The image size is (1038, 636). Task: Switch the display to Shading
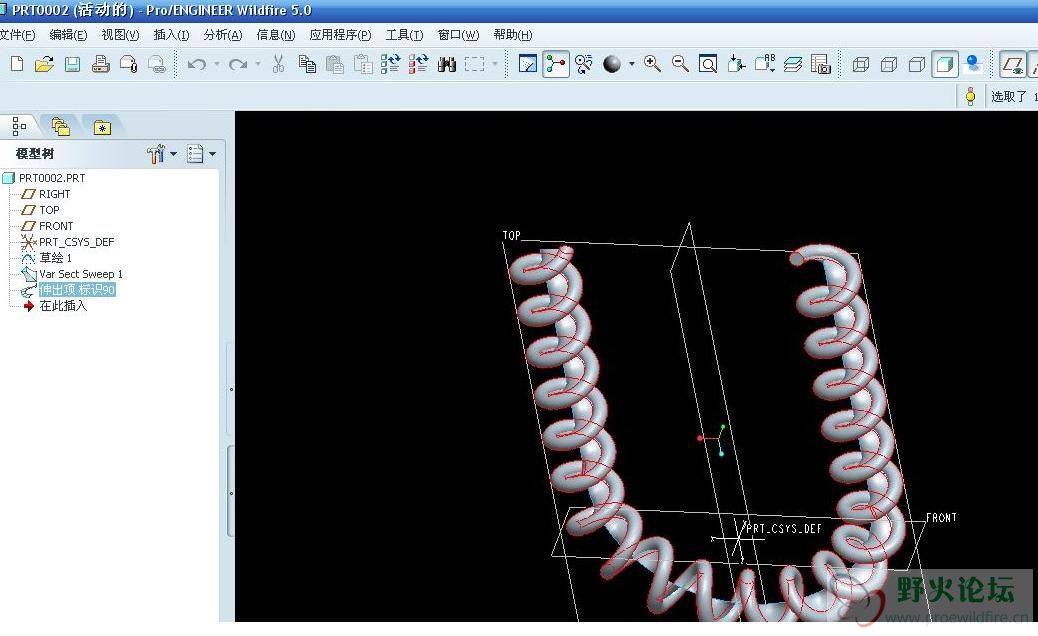click(x=945, y=64)
